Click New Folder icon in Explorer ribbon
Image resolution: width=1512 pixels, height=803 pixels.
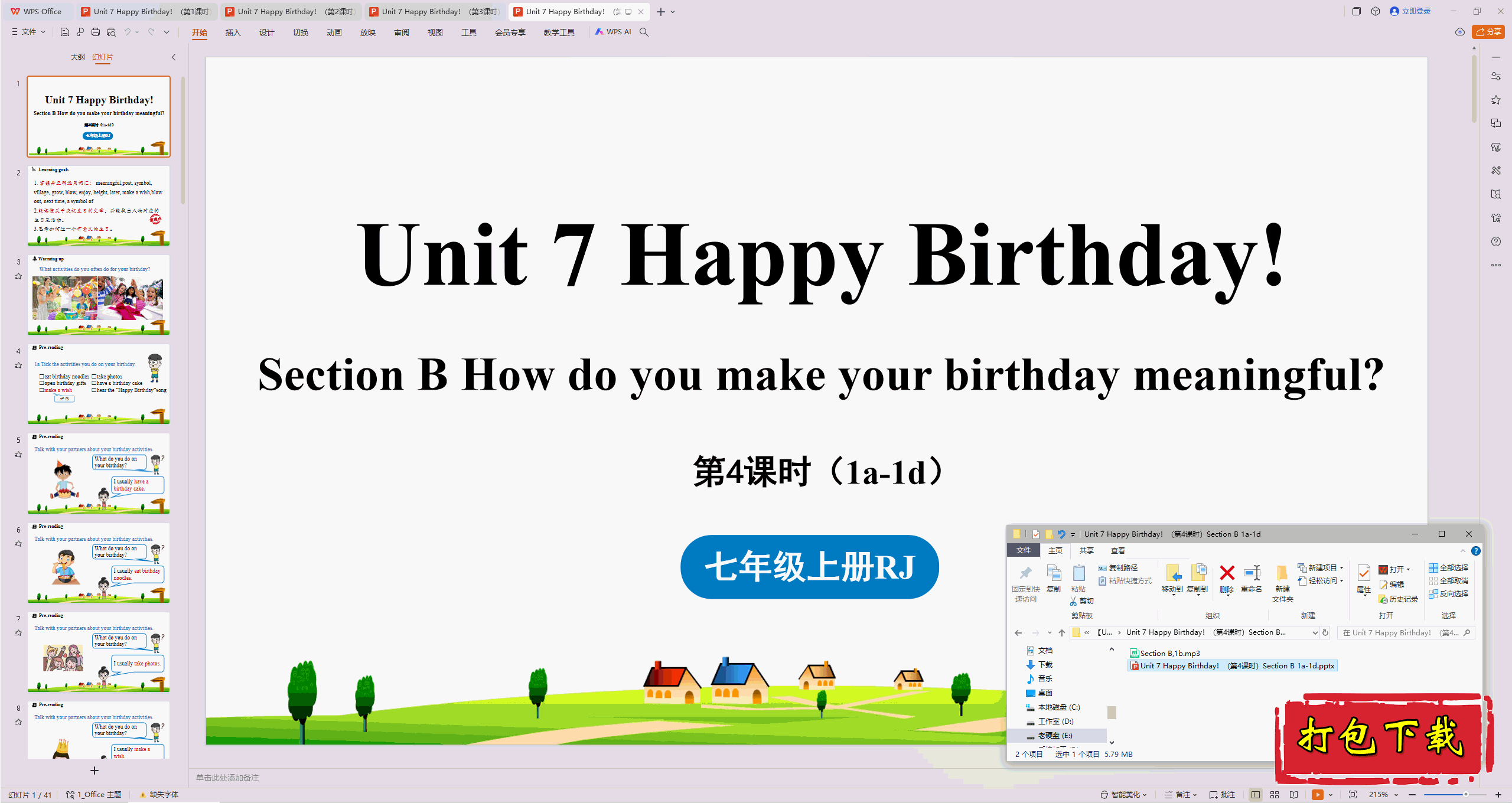click(x=1282, y=584)
